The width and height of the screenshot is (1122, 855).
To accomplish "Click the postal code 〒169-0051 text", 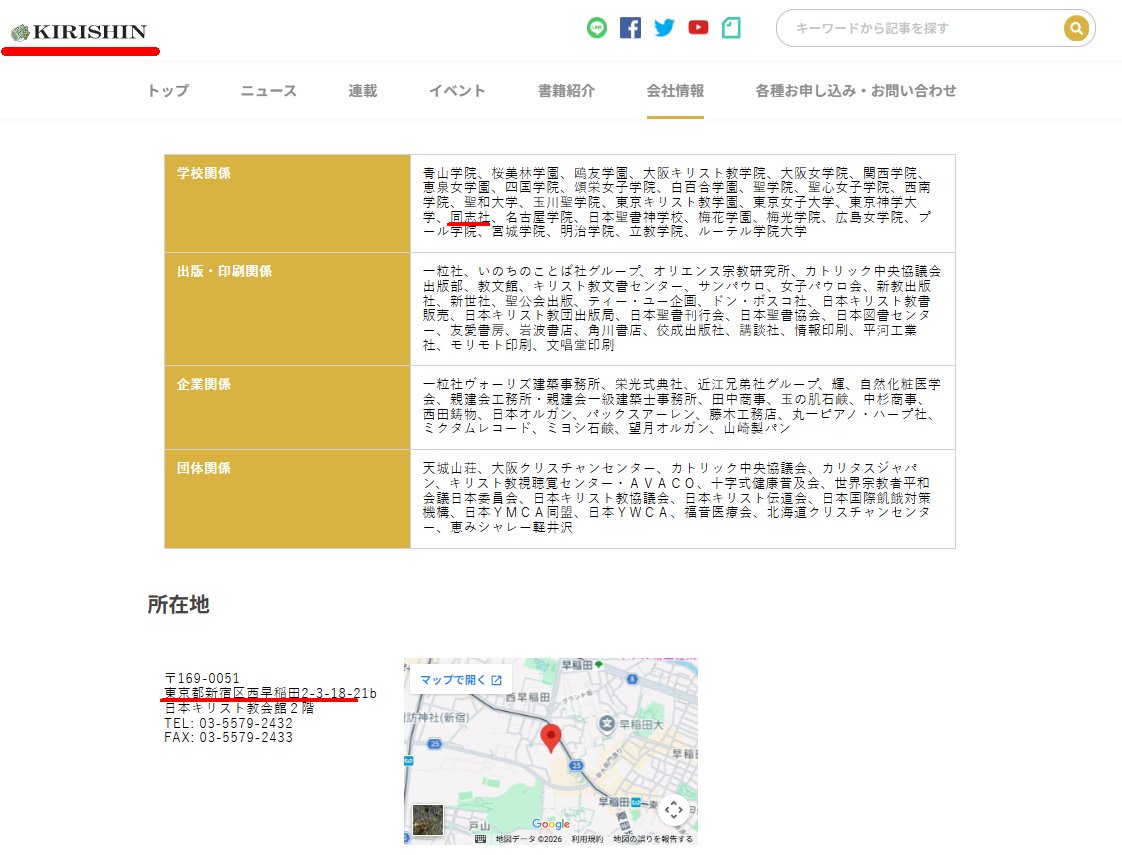I will click(202, 678).
